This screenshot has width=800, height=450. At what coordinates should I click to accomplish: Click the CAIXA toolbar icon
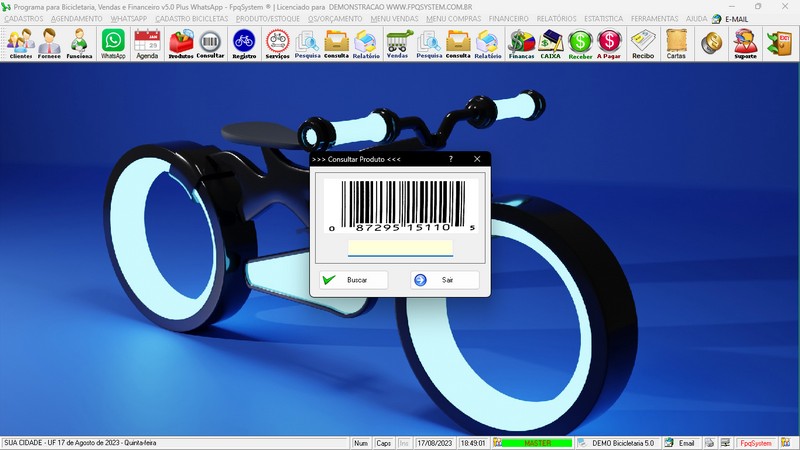point(550,44)
